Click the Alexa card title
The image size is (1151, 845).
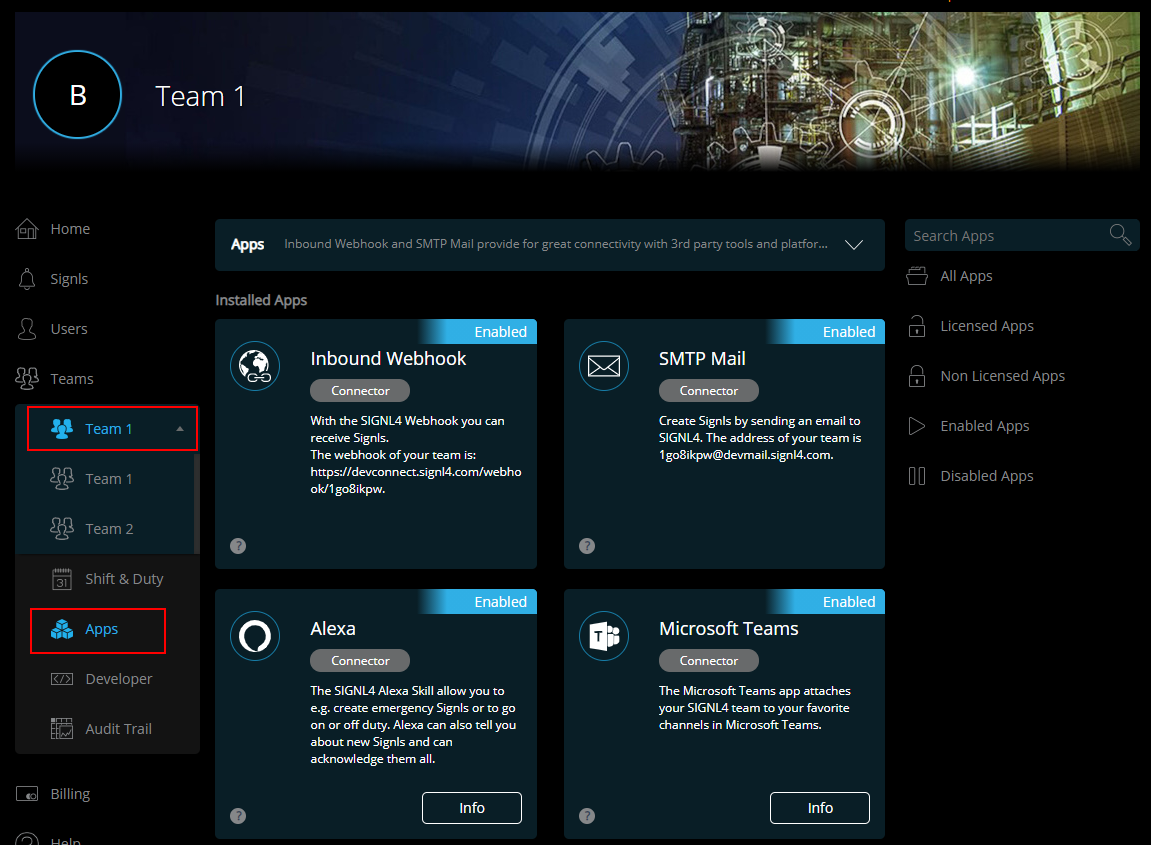tap(333, 628)
